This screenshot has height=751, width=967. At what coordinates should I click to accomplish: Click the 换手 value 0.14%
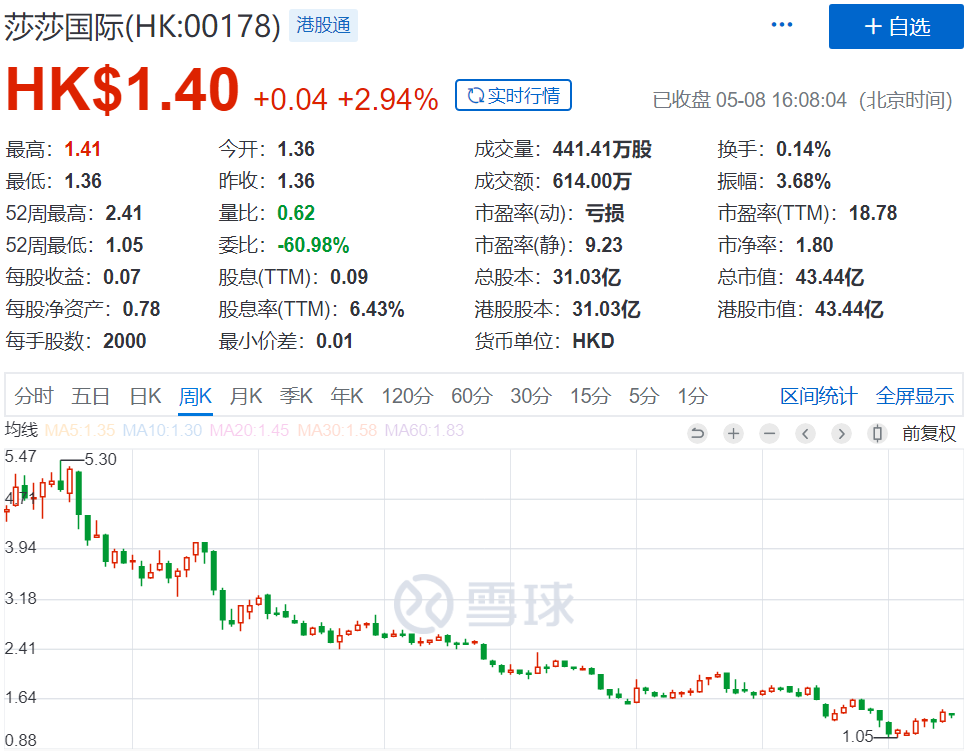[x=803, y=149]
